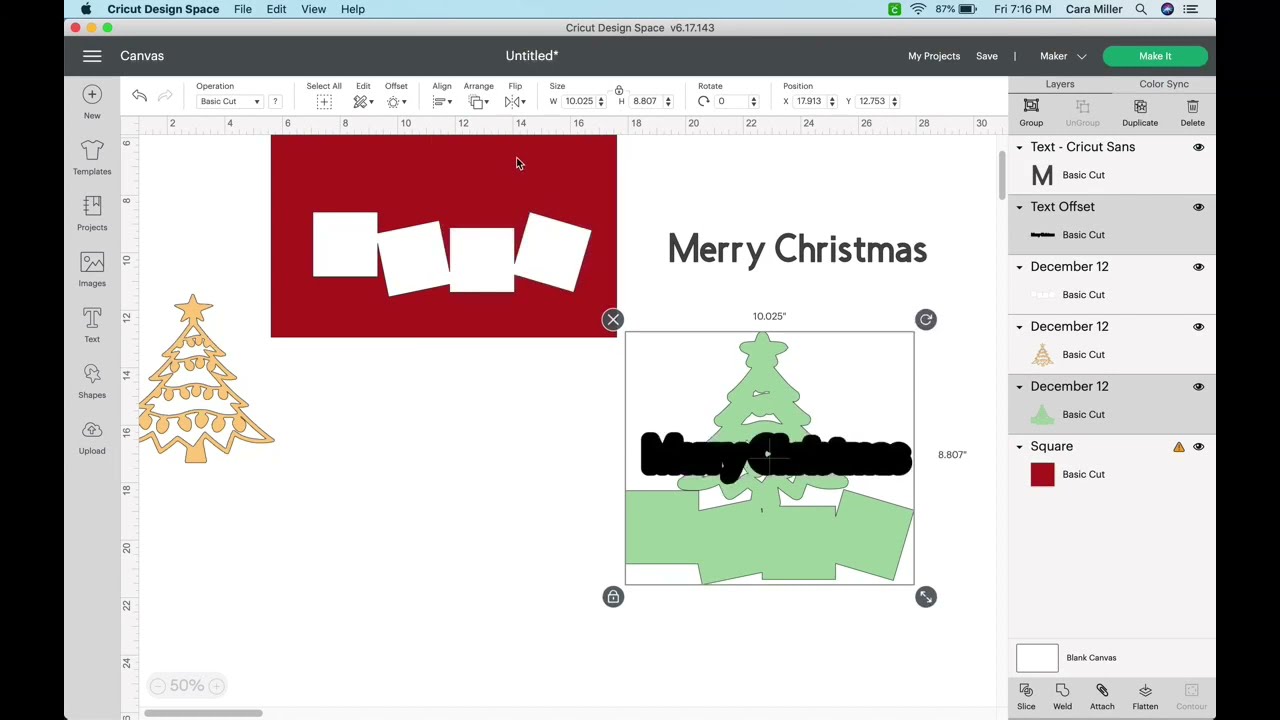This screenshot has width=1280, height=720.
Task: Undo the last action
Action: (139, 96)
